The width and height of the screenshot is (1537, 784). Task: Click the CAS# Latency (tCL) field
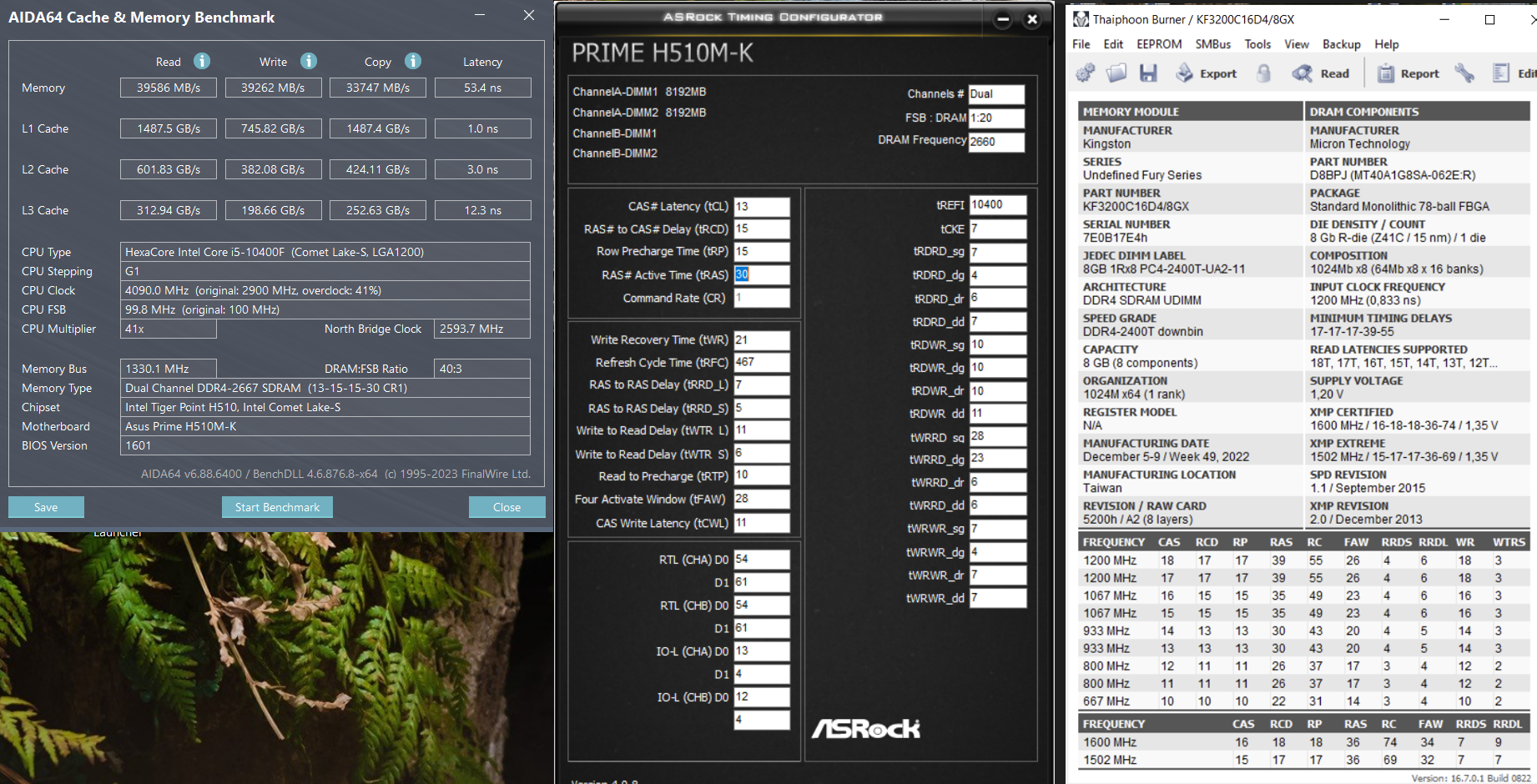coord(762,206)
